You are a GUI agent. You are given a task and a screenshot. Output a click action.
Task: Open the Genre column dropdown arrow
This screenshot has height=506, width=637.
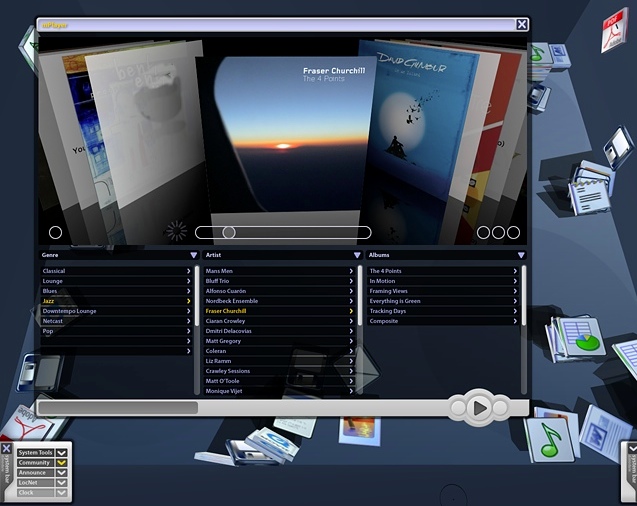click(x=194, y=255)
